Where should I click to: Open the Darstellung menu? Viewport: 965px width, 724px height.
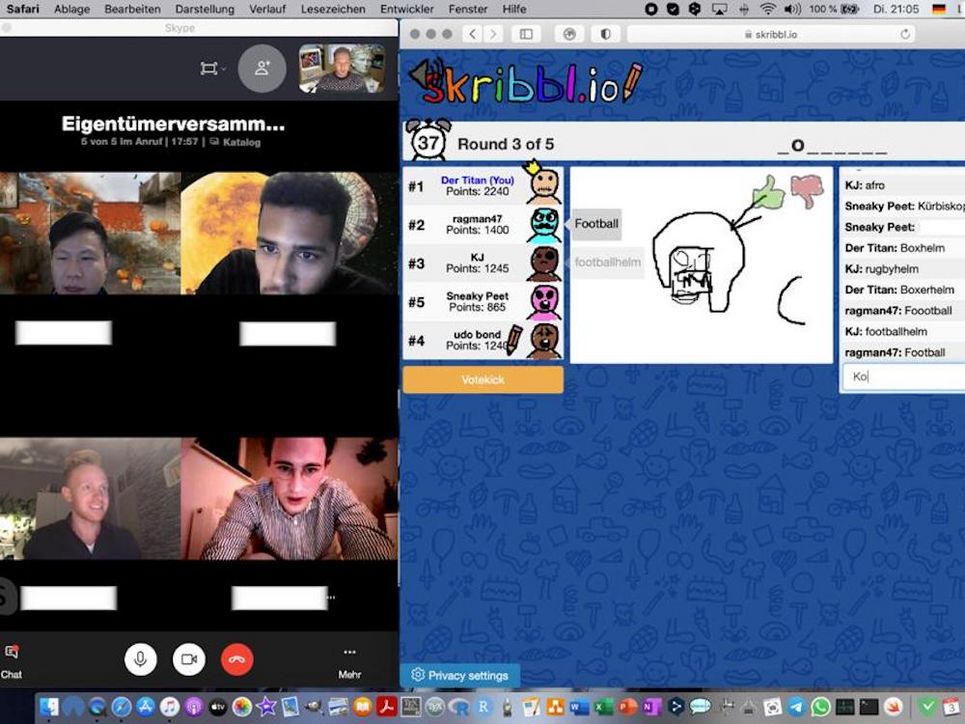pyautogui.click(x=205, y=9)
